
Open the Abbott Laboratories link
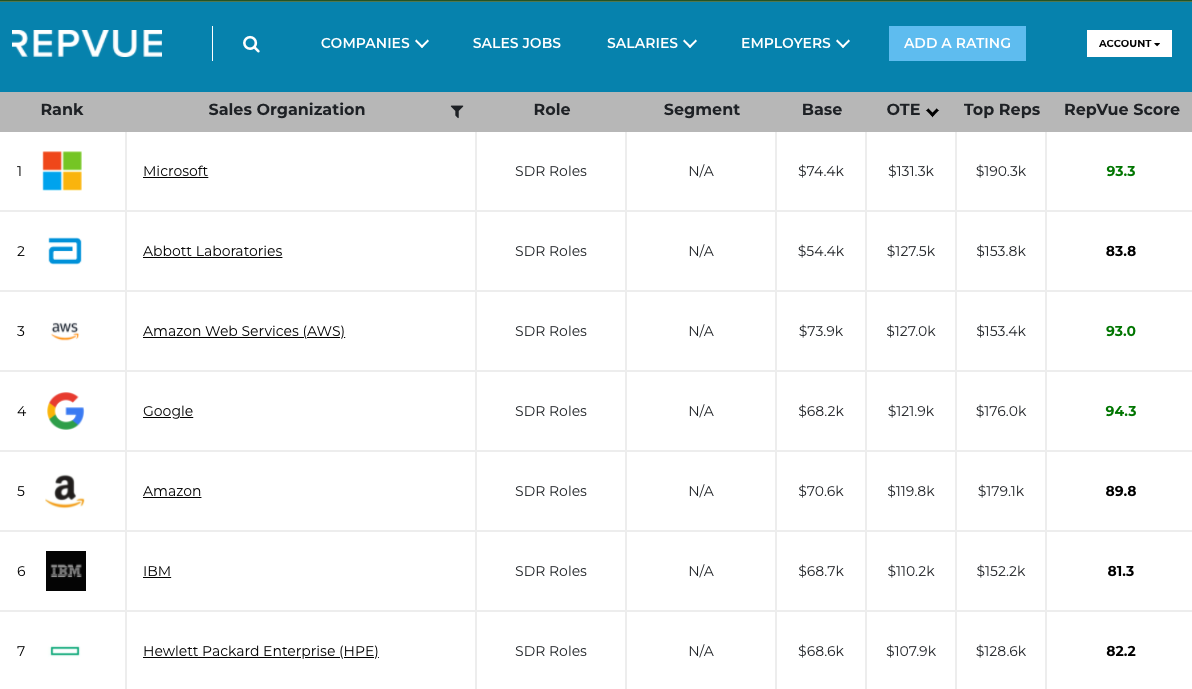pyautogui.click(x=212, y=251)
